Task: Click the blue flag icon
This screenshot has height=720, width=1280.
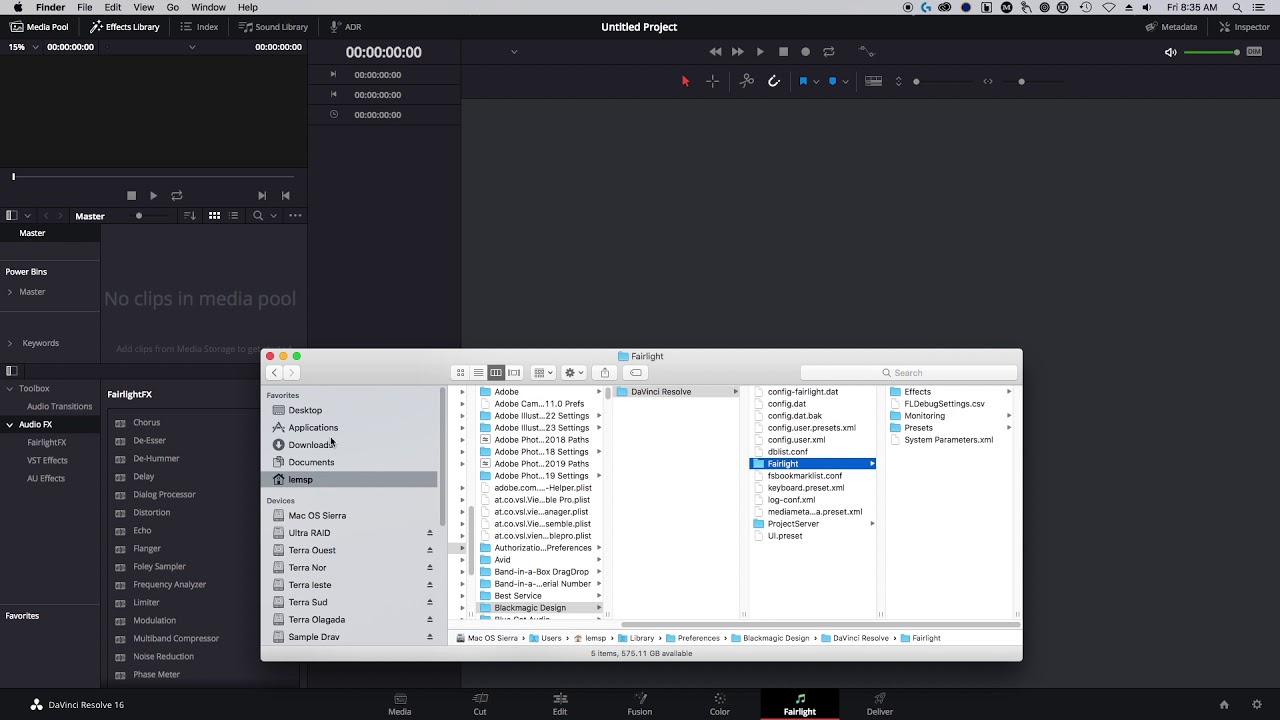Action: pyautogui.click(x=803, y=81)
